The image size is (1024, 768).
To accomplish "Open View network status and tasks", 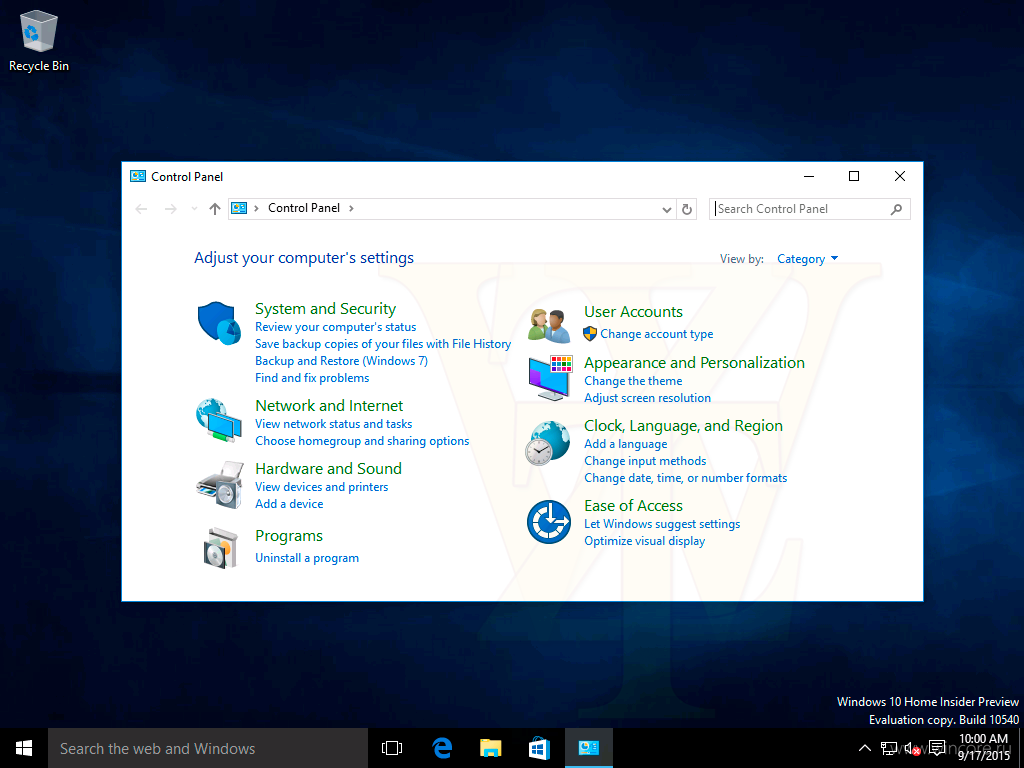I will pyautogui.click(x=333, y=424).
